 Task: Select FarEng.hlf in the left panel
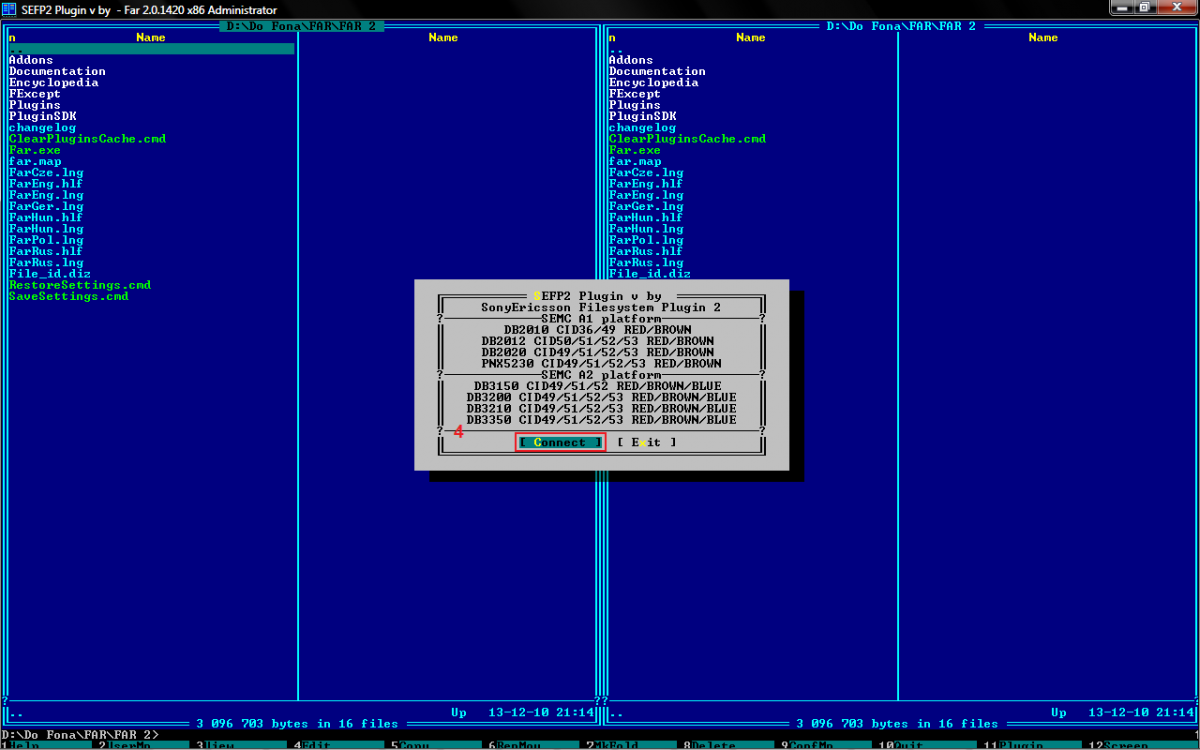[46, 184]
